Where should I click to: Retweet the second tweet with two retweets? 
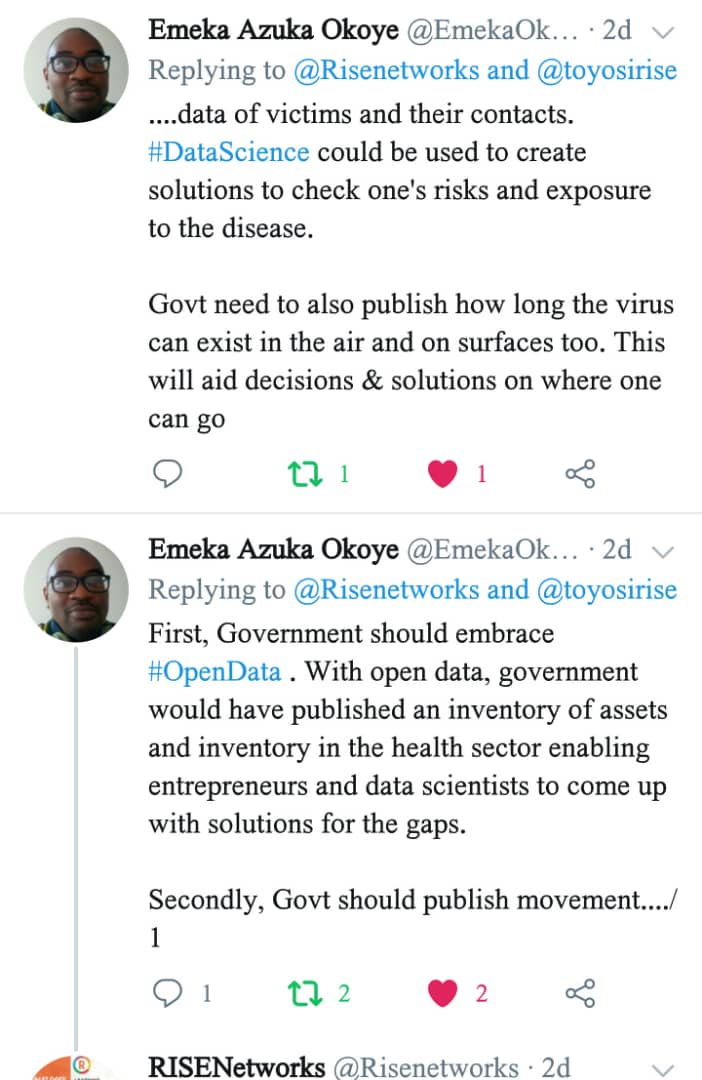click(301, 993)
